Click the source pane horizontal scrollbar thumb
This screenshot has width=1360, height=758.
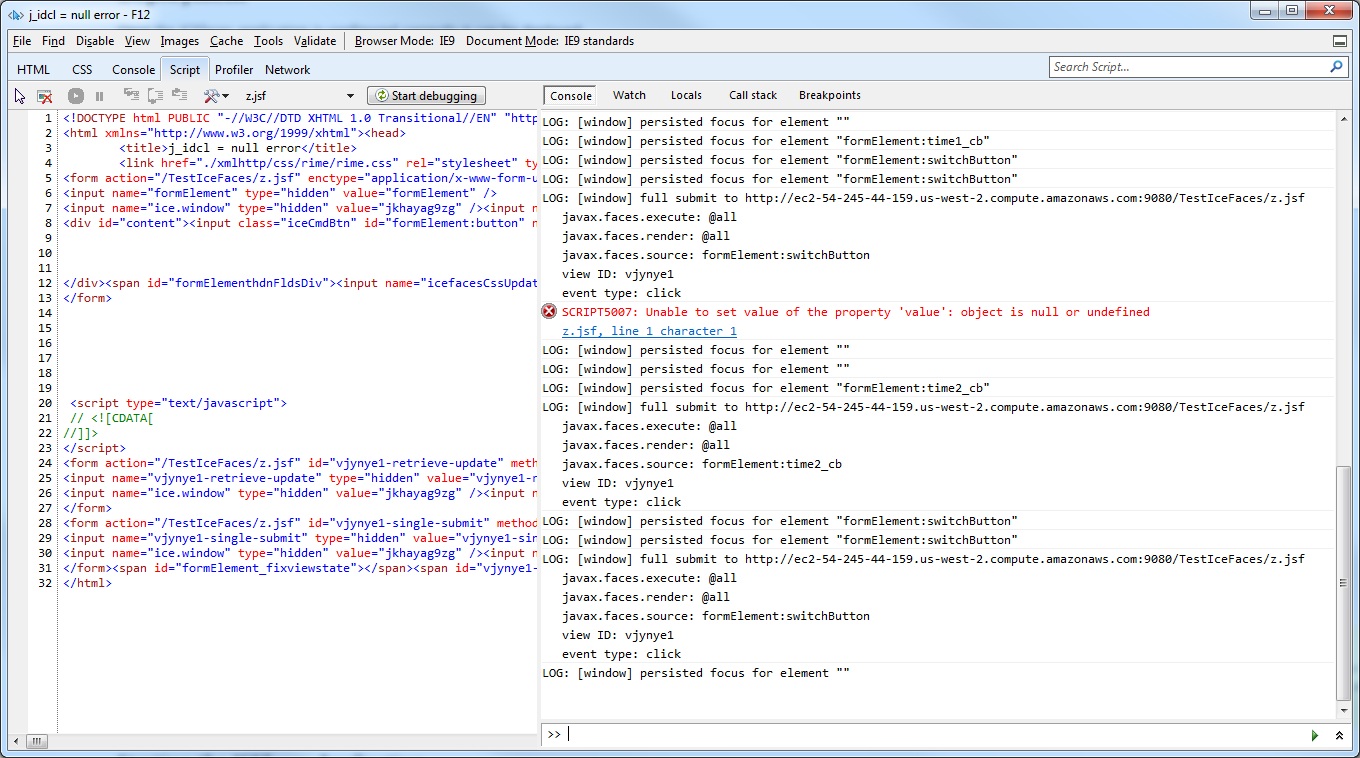(x=36, y=742)
